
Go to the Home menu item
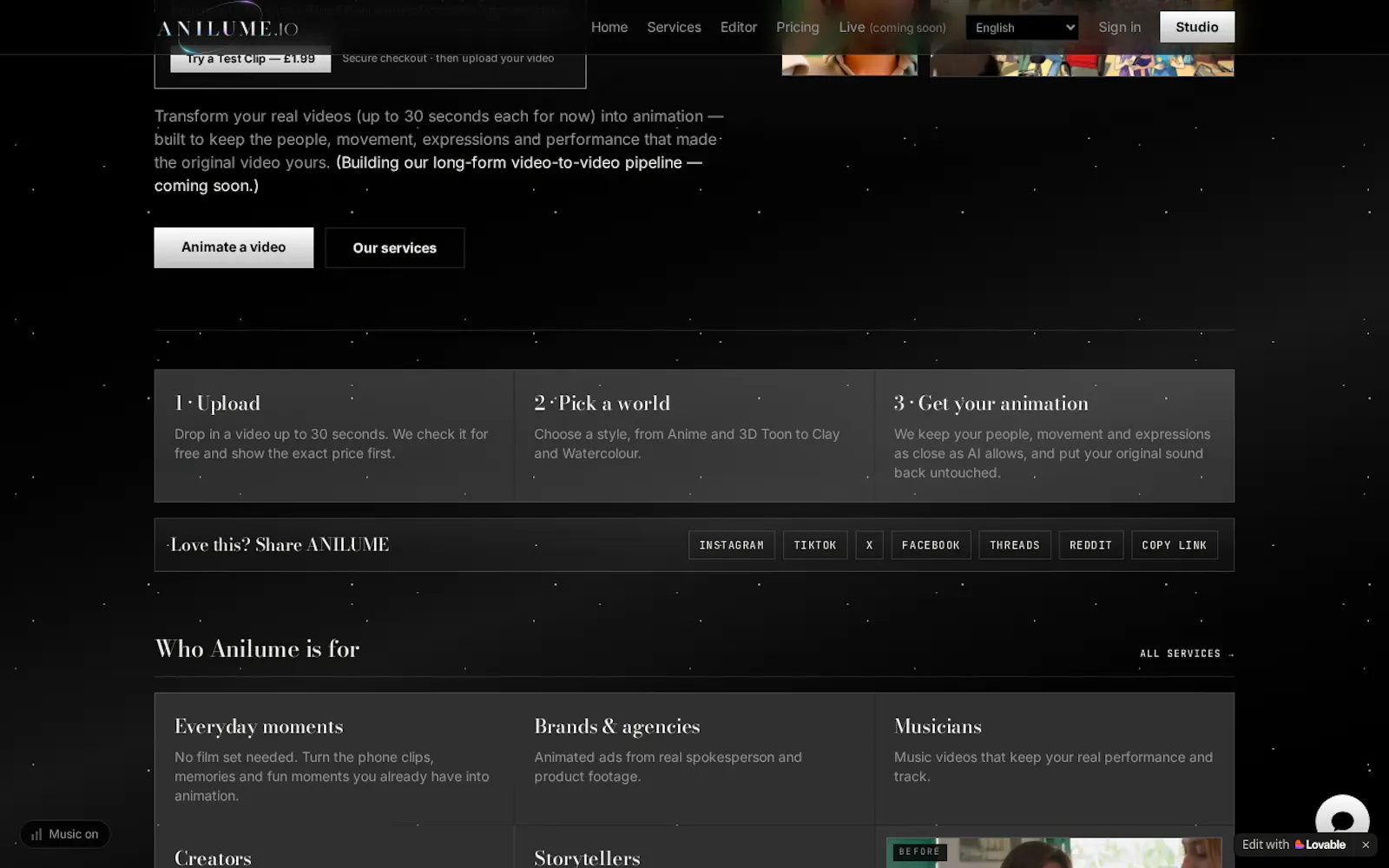coord(609,27)
